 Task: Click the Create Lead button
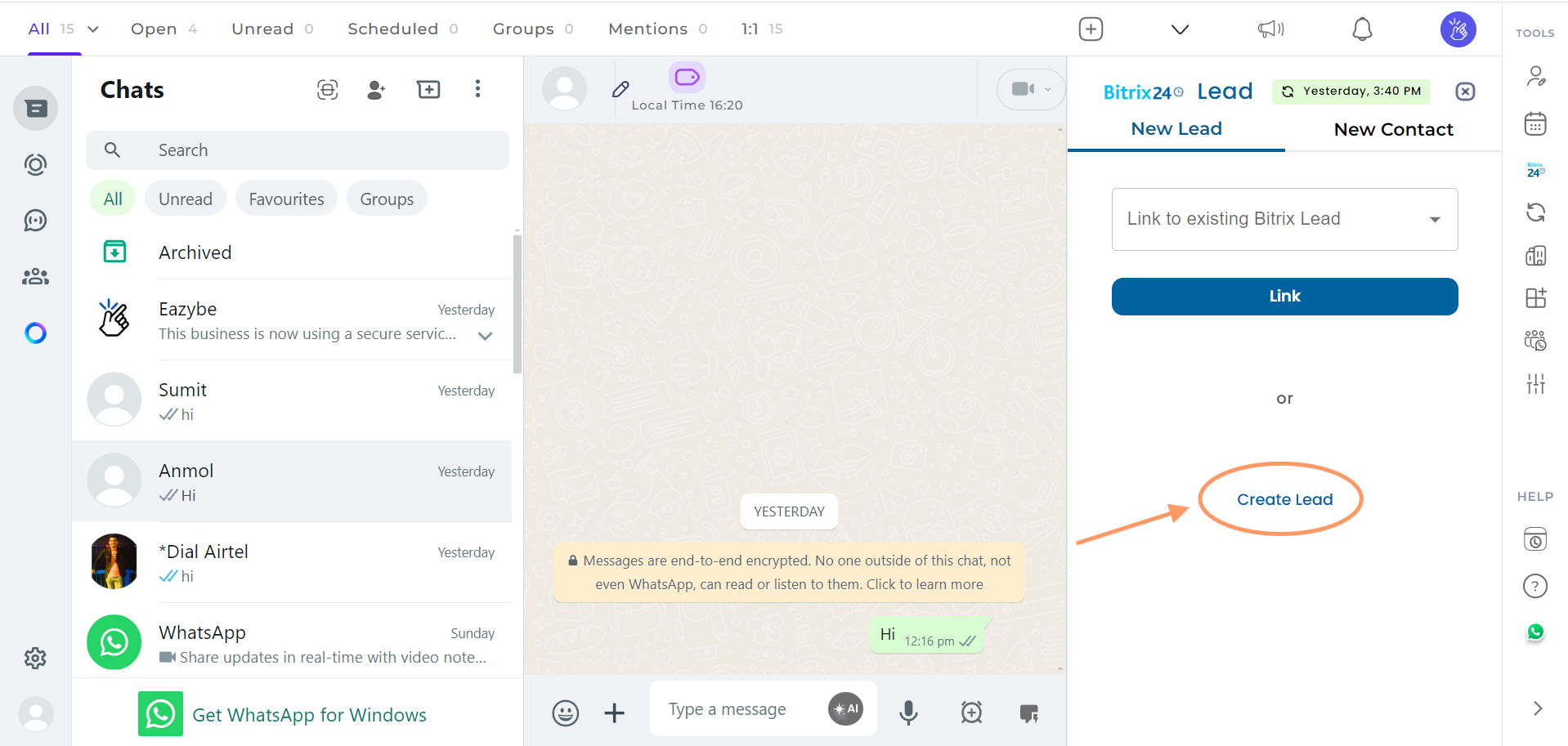(1284, 499)
